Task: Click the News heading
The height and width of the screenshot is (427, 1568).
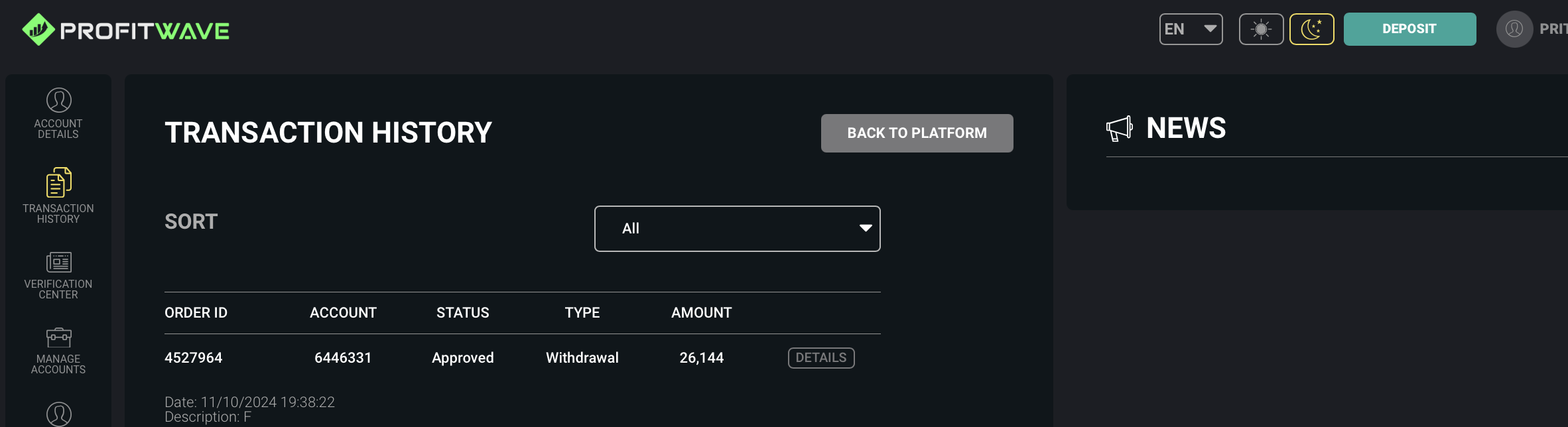Action: [1186, 128]
